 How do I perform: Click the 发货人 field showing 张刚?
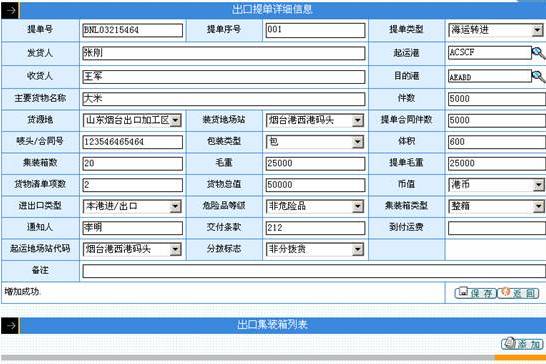(224, 53)
